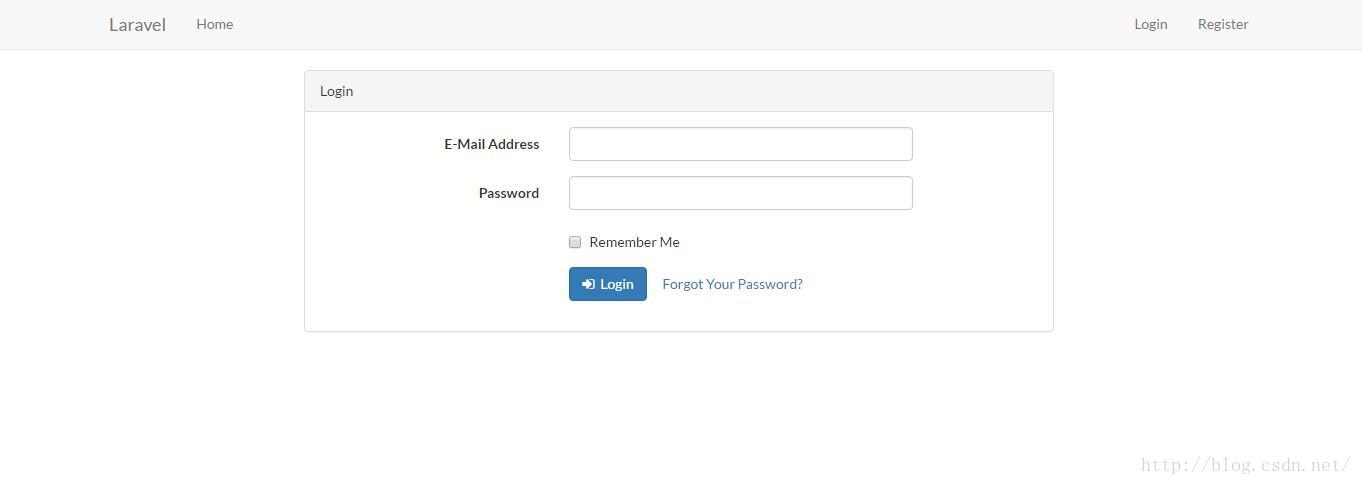Click the Password? word in forgot link
Viewport: 1362px width, 485px height.
coord(770,284)
